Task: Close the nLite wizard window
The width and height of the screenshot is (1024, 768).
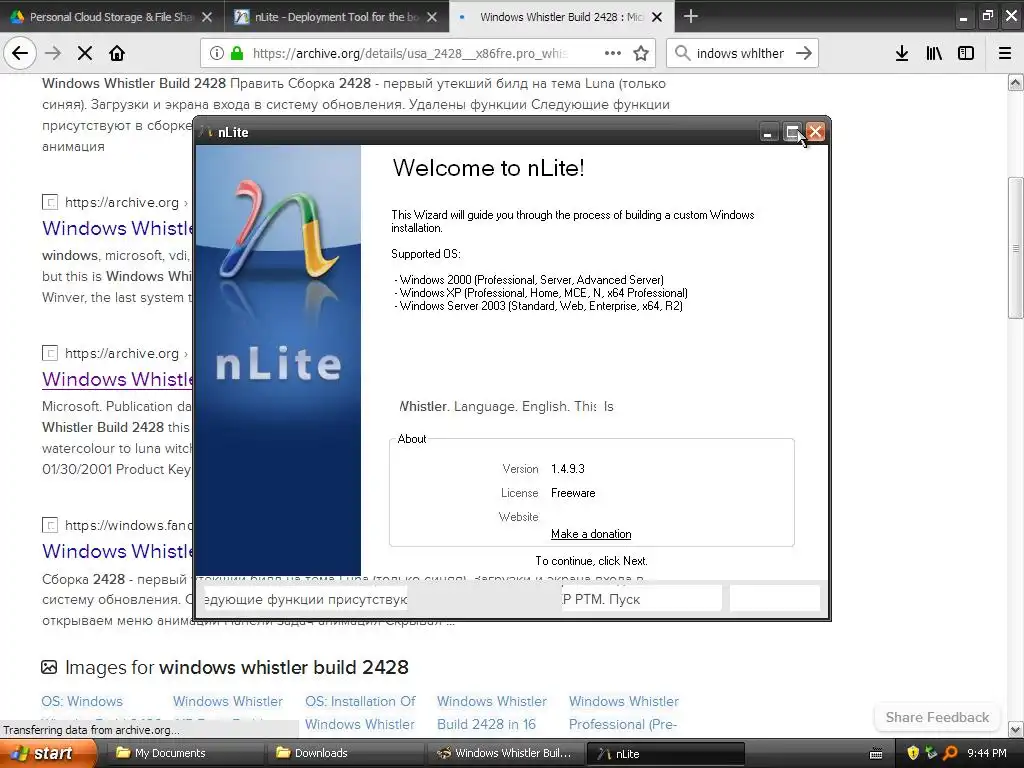Action: [x=815, y=133]
